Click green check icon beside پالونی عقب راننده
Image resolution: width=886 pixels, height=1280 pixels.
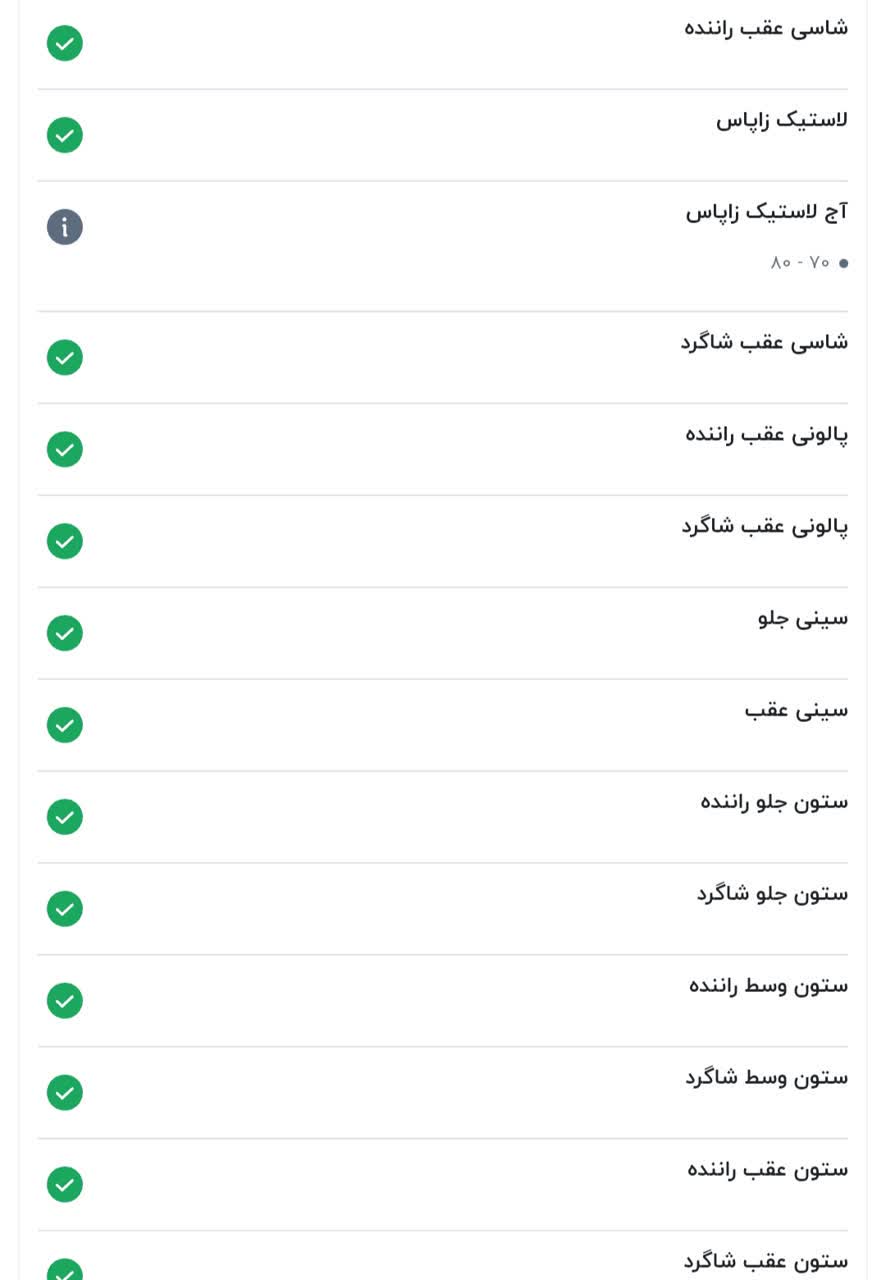click(65, 449)
